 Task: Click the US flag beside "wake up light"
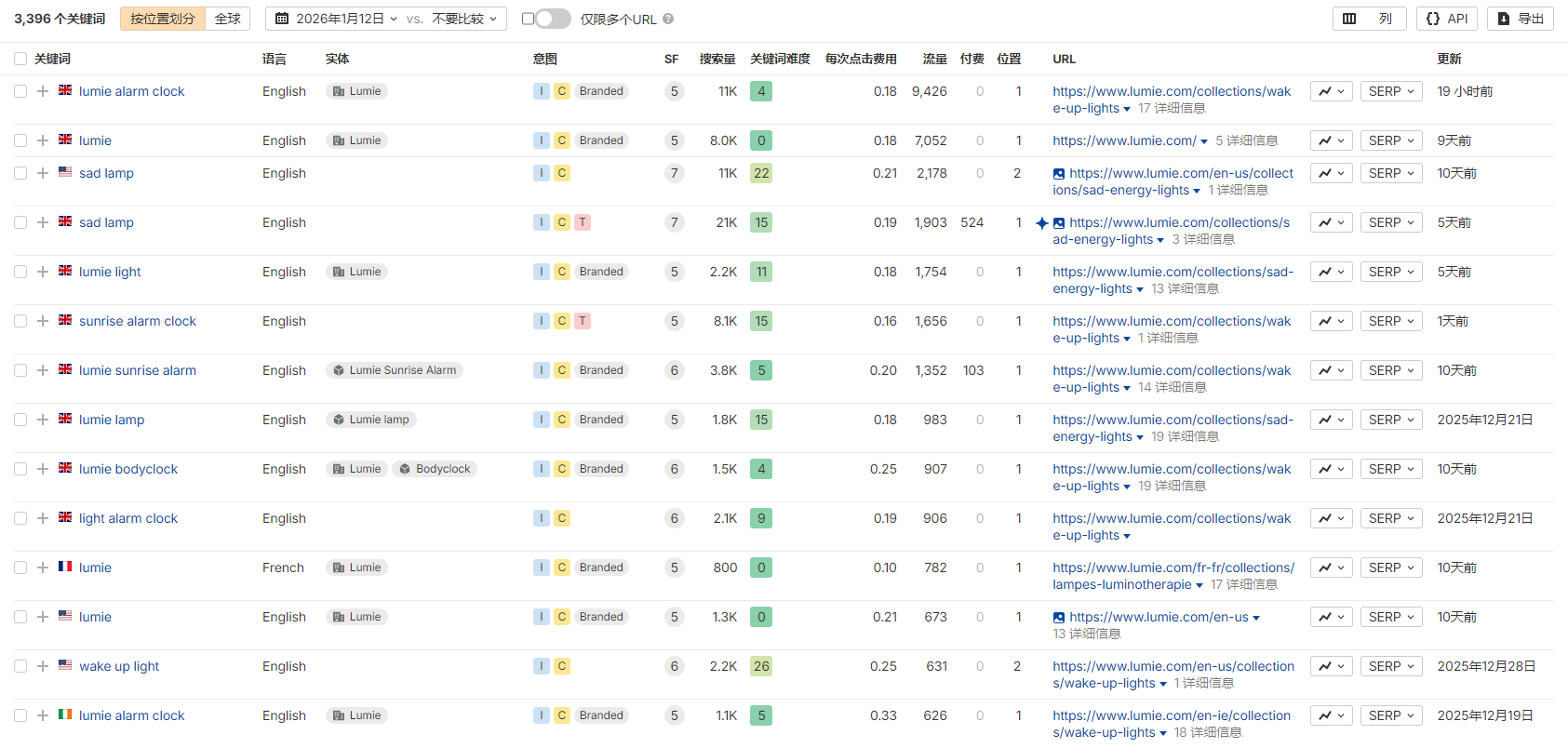[65, 665]
